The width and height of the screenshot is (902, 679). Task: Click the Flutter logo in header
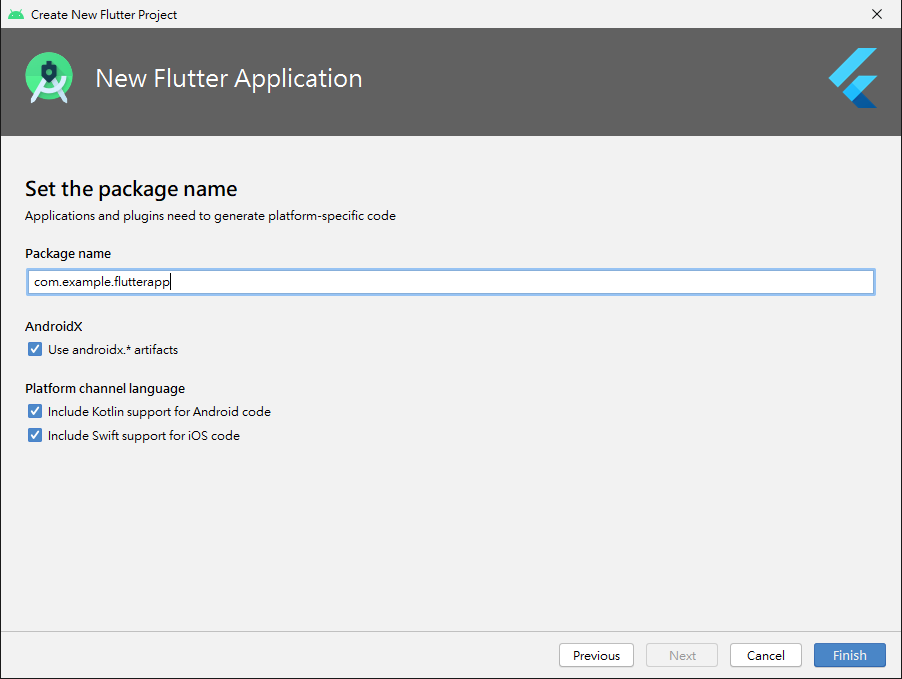(x=853, y=78)
